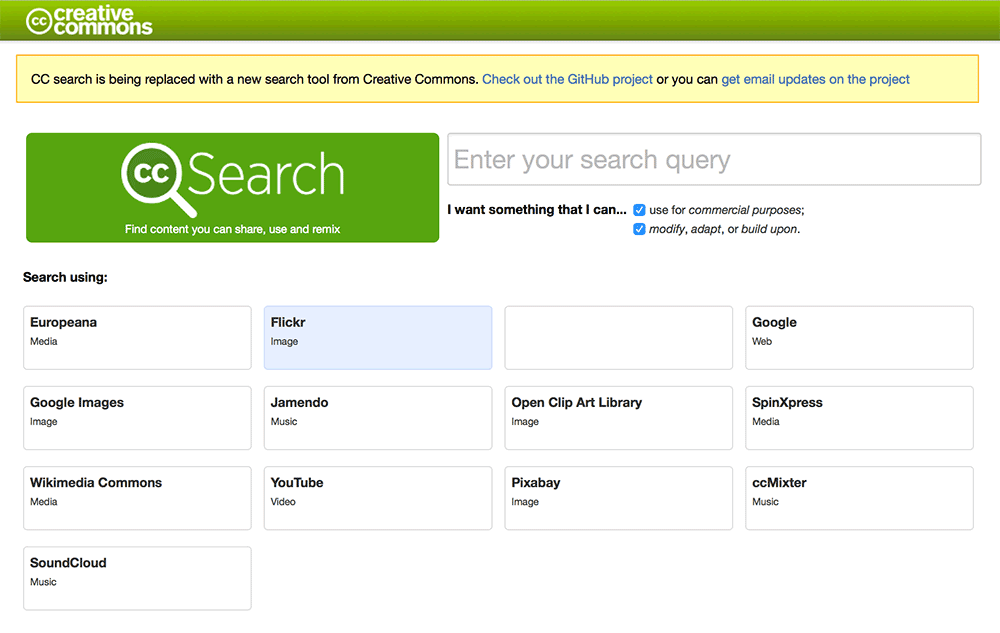Select YouTube video as search source
This screenshot has width=1000, height=633.
pyautogui.click(x=378, y=498)
